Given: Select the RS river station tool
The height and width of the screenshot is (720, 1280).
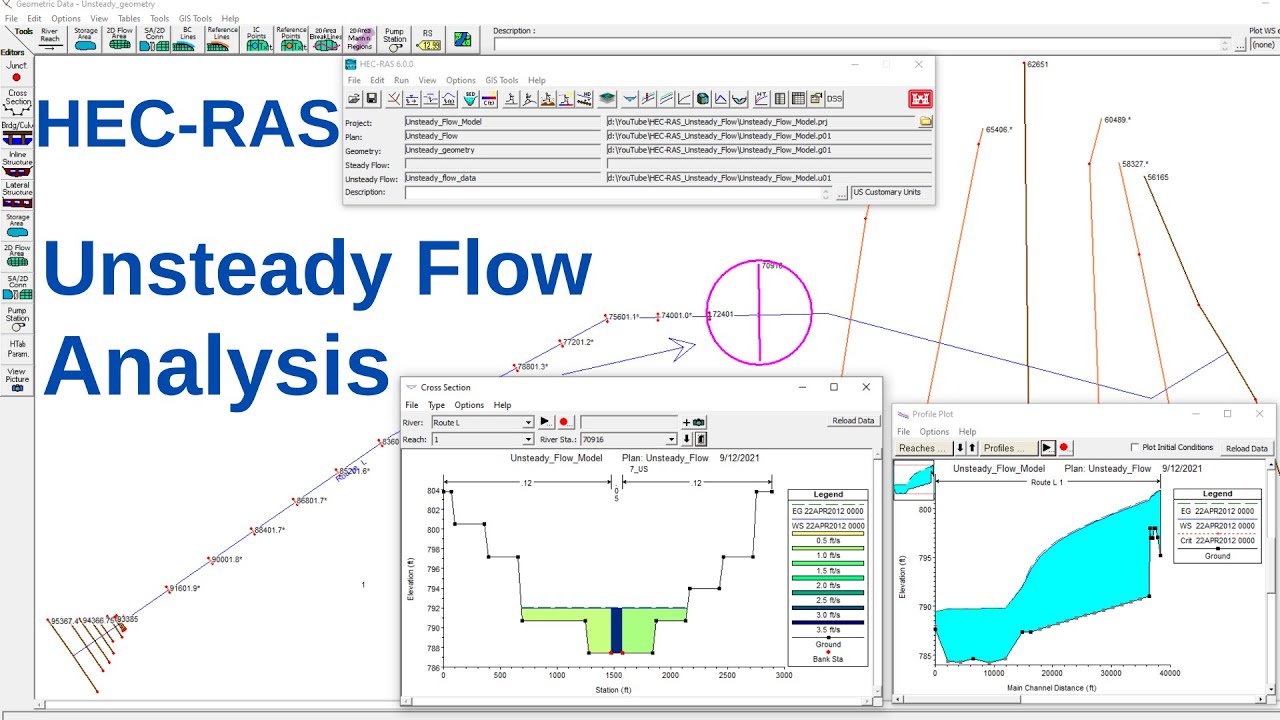Looking at the screenshot, I should click(x=428, y=39).
